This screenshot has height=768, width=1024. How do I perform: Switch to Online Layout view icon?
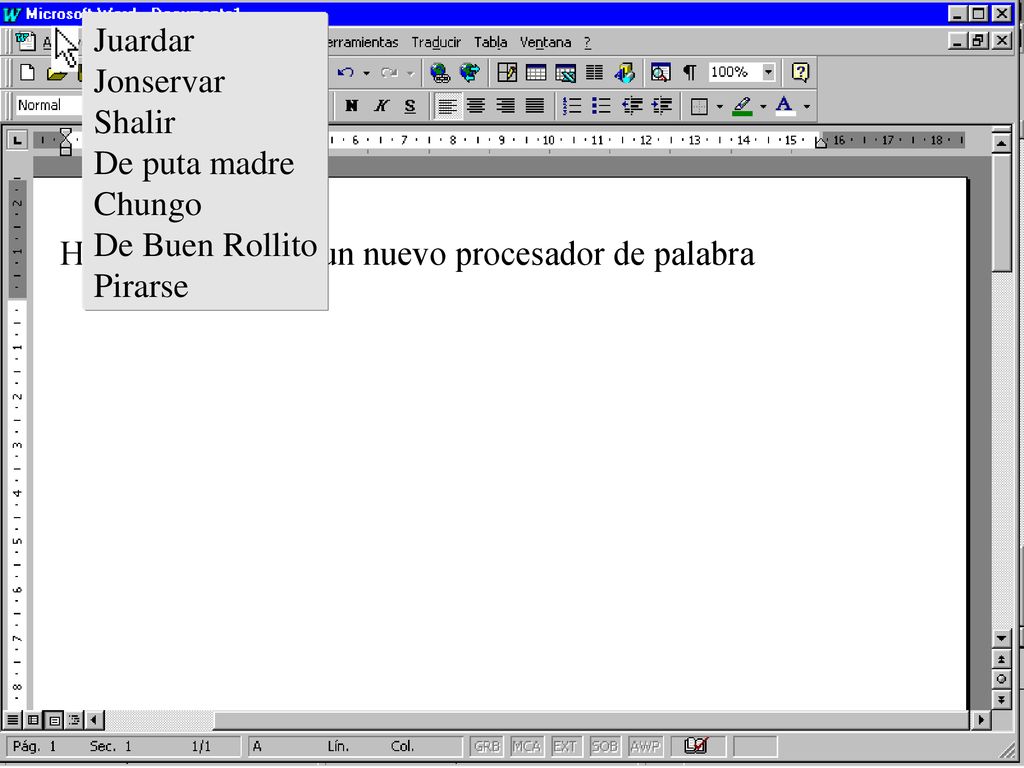point(33,720)
